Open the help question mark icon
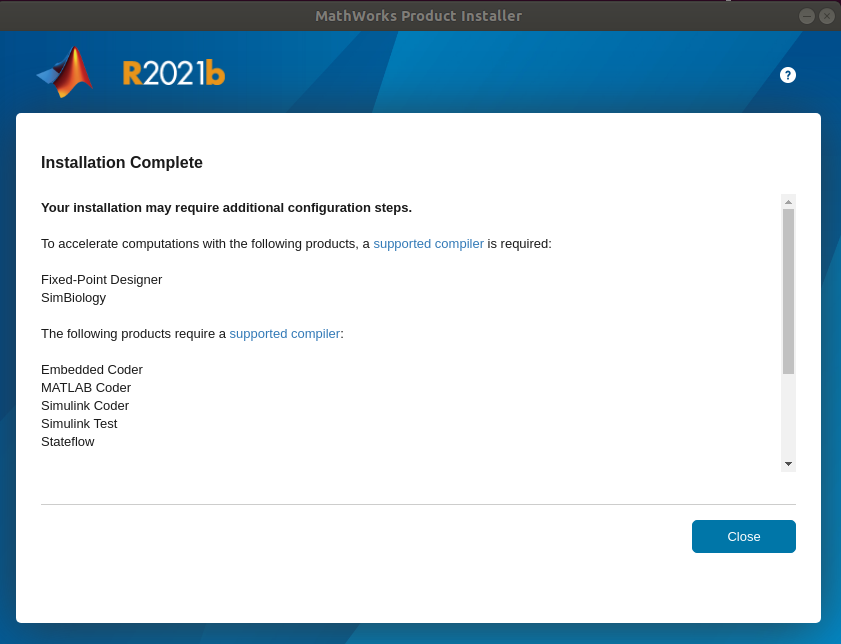Screen dimensions: 841x644 787,75
